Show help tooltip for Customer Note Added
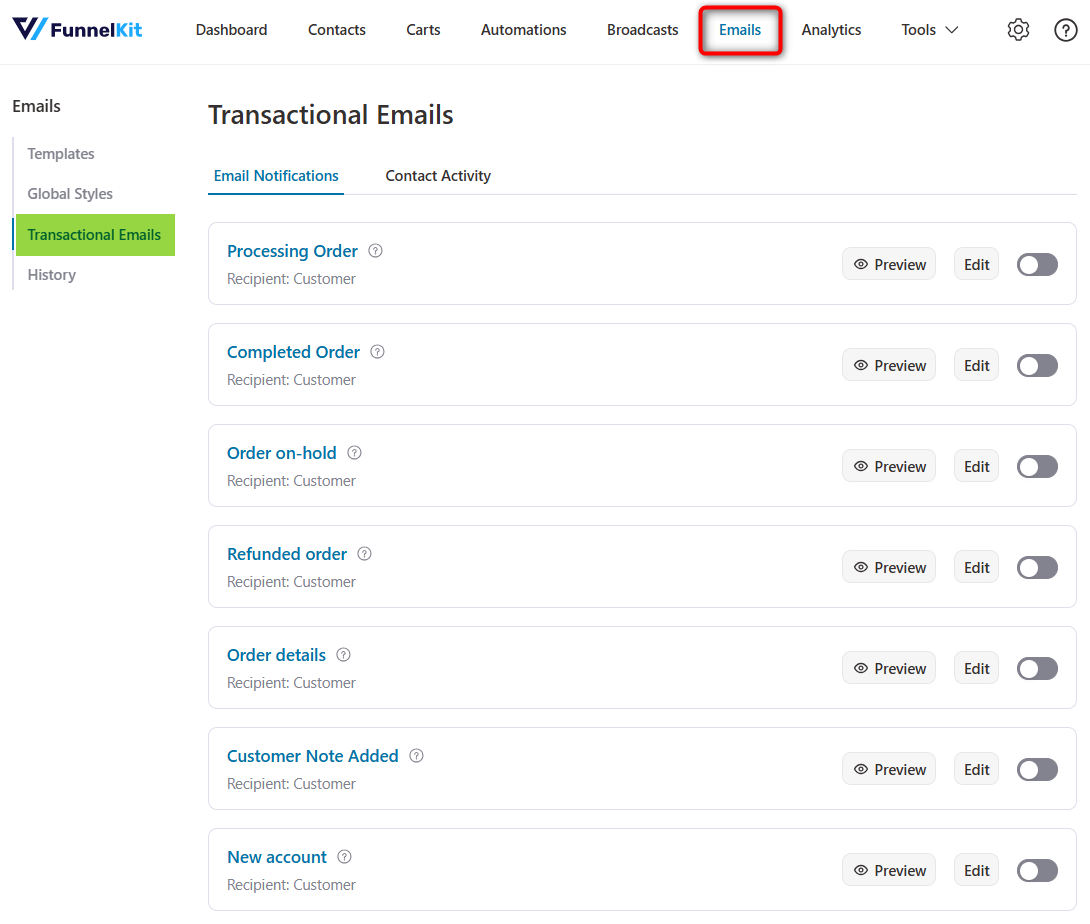 click(416, 756)
